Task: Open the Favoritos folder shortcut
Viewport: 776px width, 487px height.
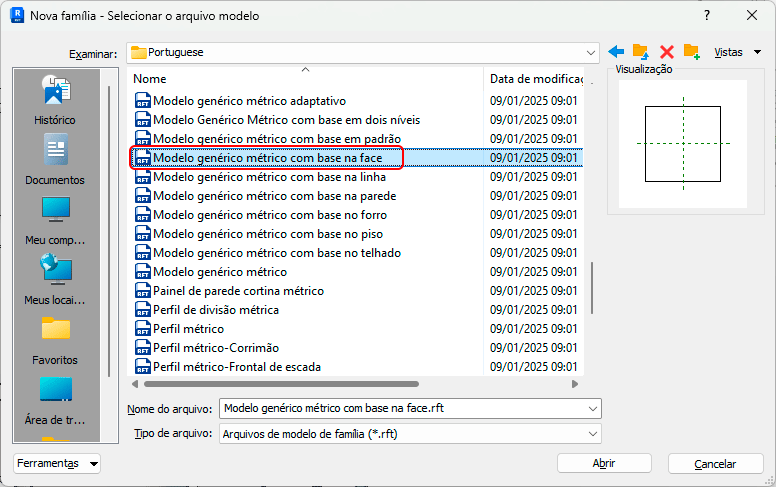Action: coord(55,340)
